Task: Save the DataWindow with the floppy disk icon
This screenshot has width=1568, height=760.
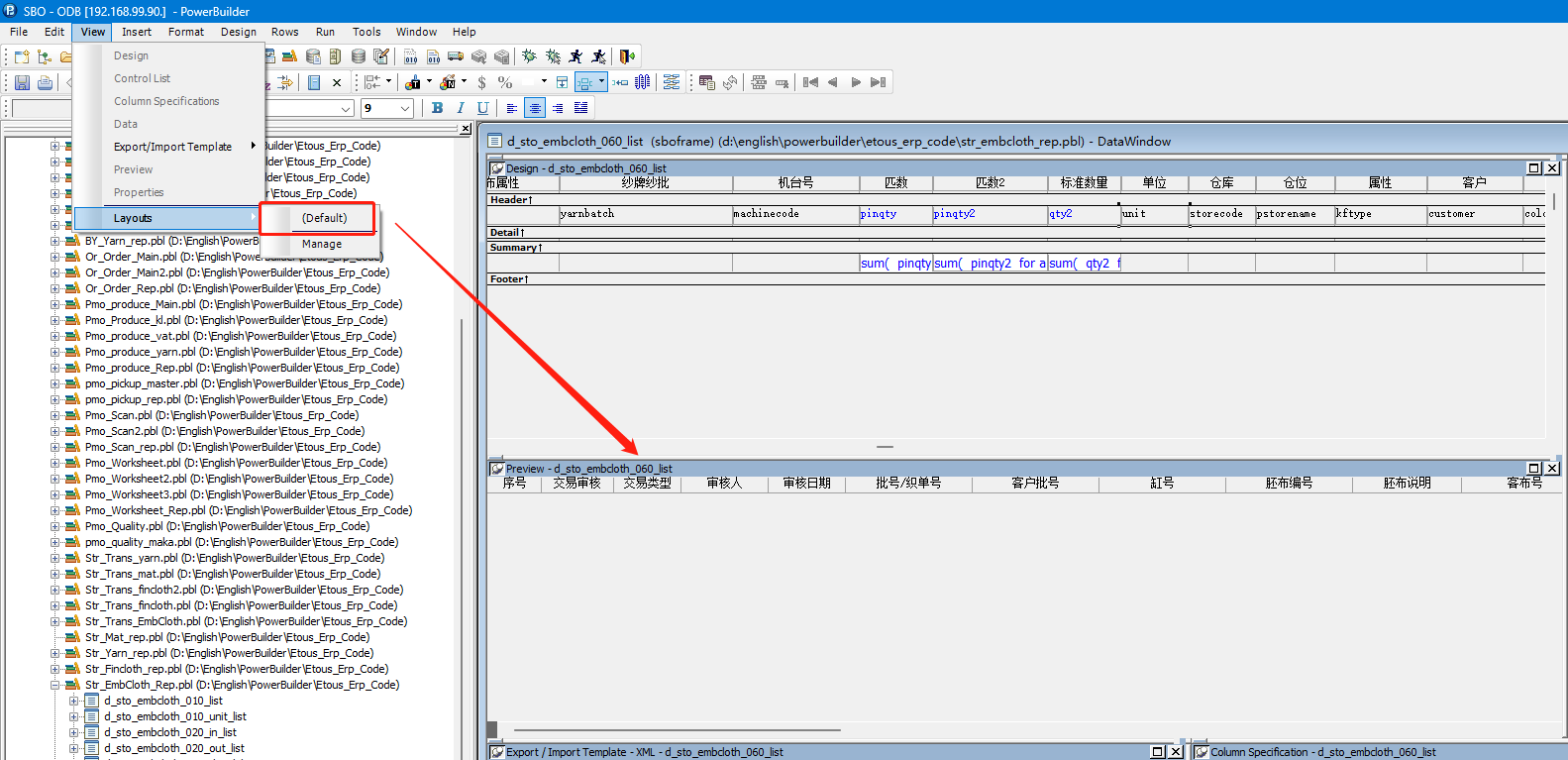Action: pyautogui.click(x=22, y=82)
